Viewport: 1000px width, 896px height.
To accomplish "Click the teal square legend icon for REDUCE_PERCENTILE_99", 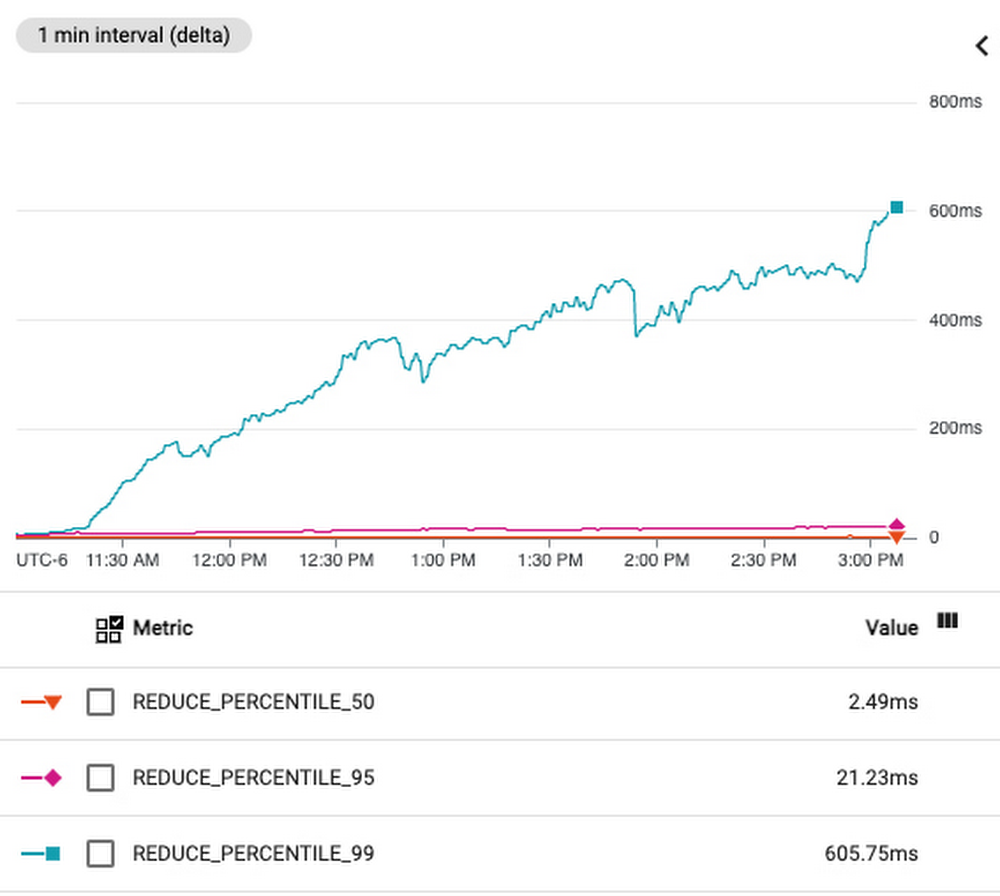I will point(53,854).
